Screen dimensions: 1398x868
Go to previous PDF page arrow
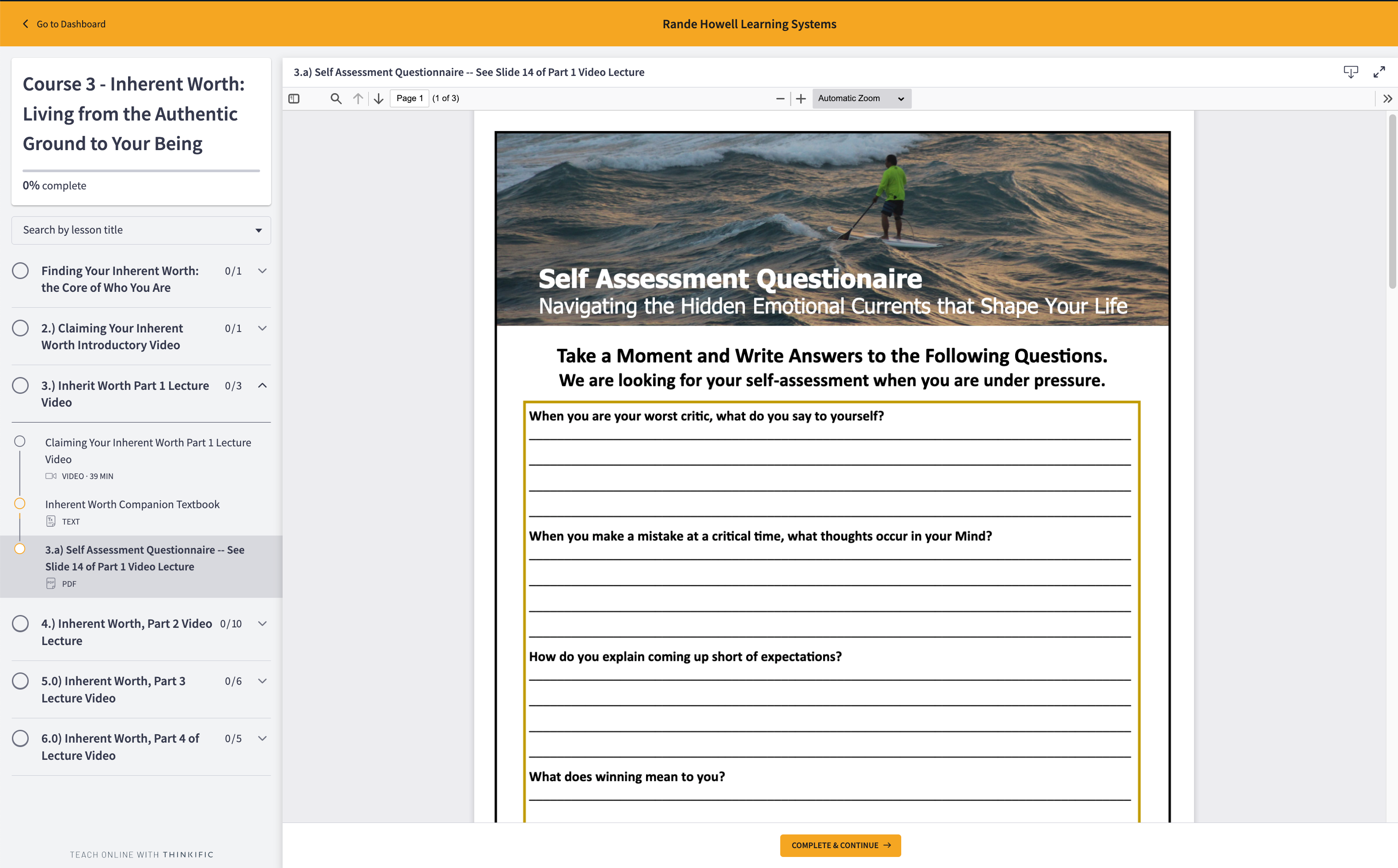click(x=358, y=99)
